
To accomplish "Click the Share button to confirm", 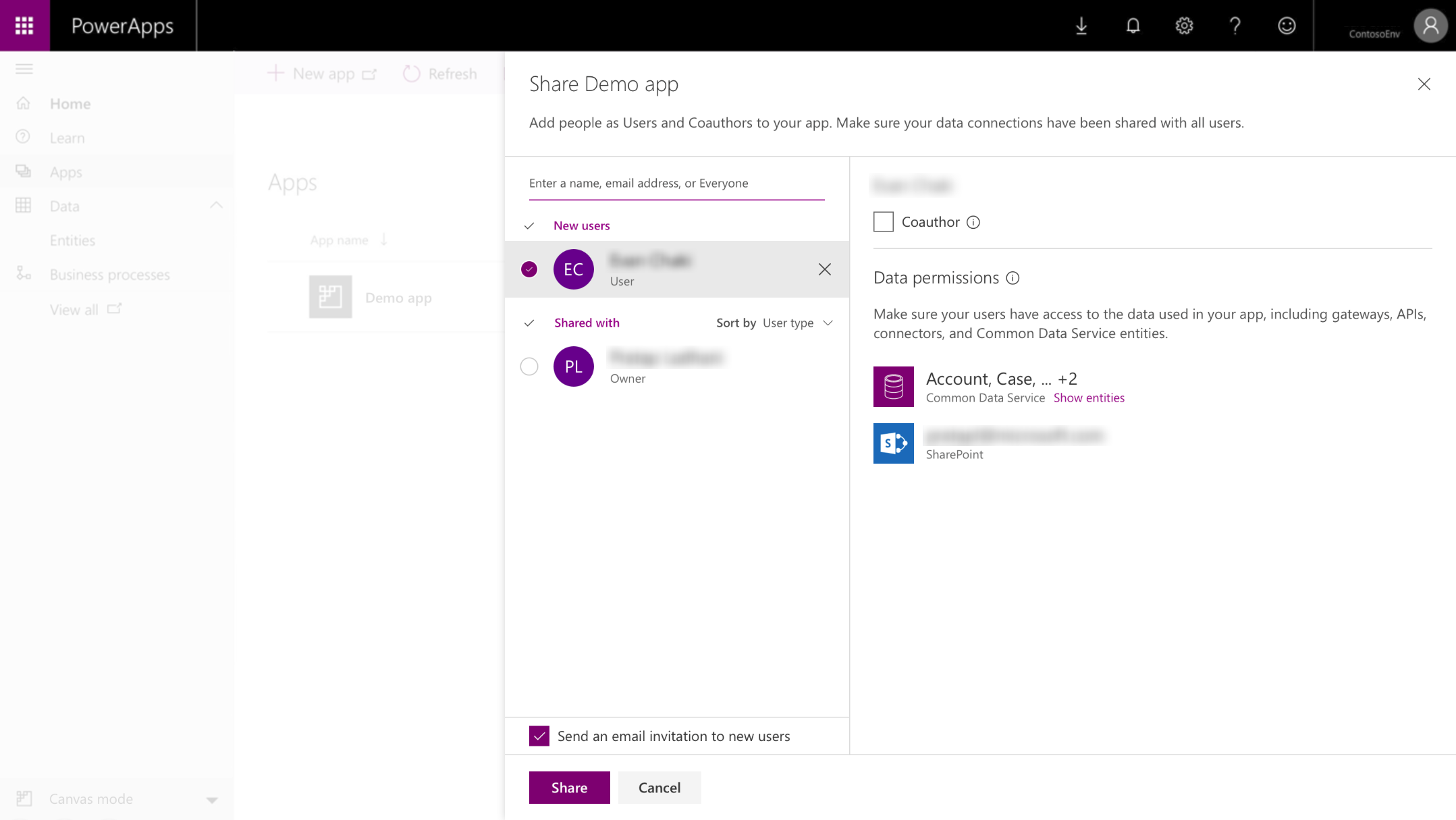I will tap(569, 787).
